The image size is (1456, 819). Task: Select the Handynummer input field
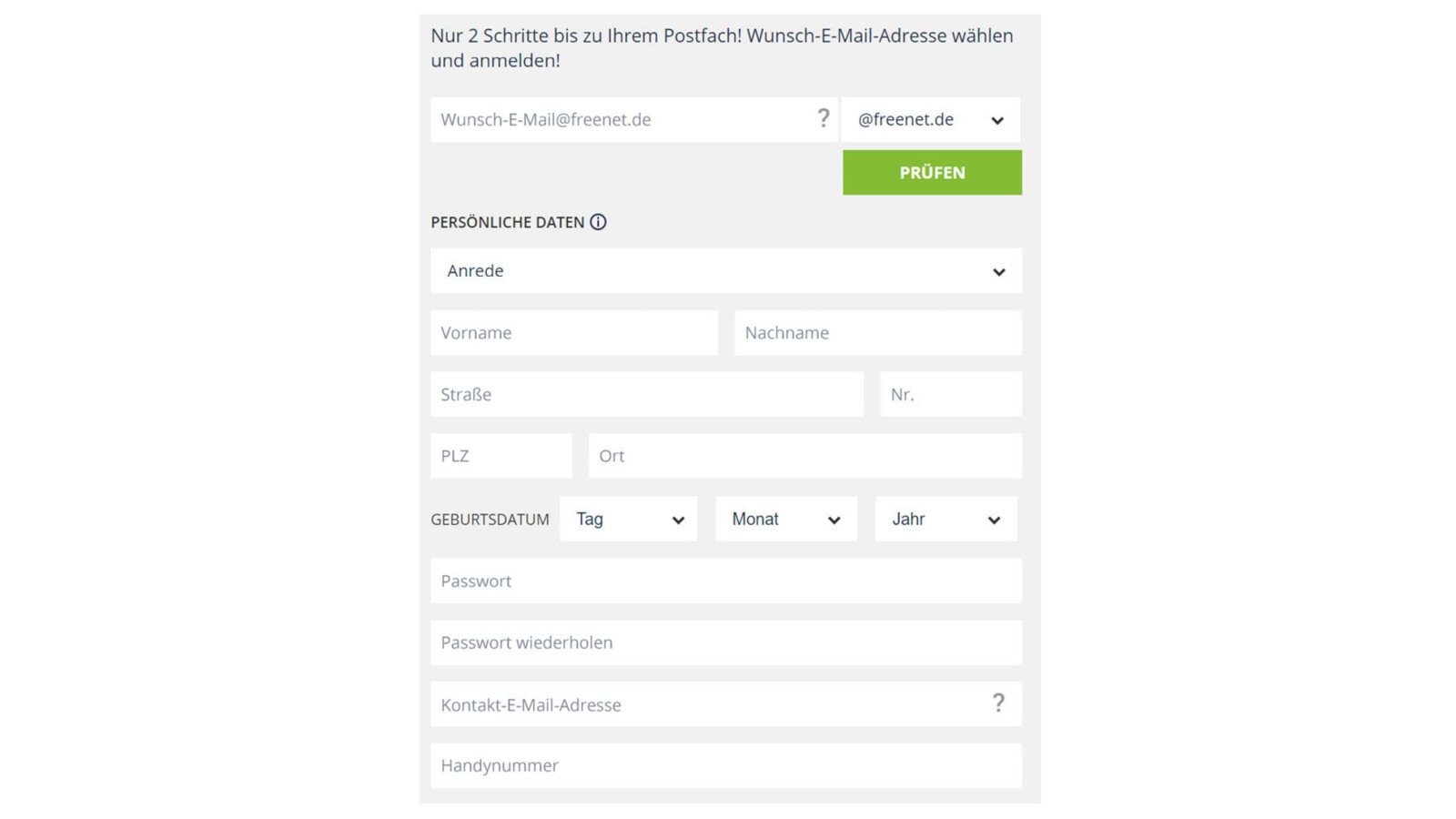click(x=725, y=766)
